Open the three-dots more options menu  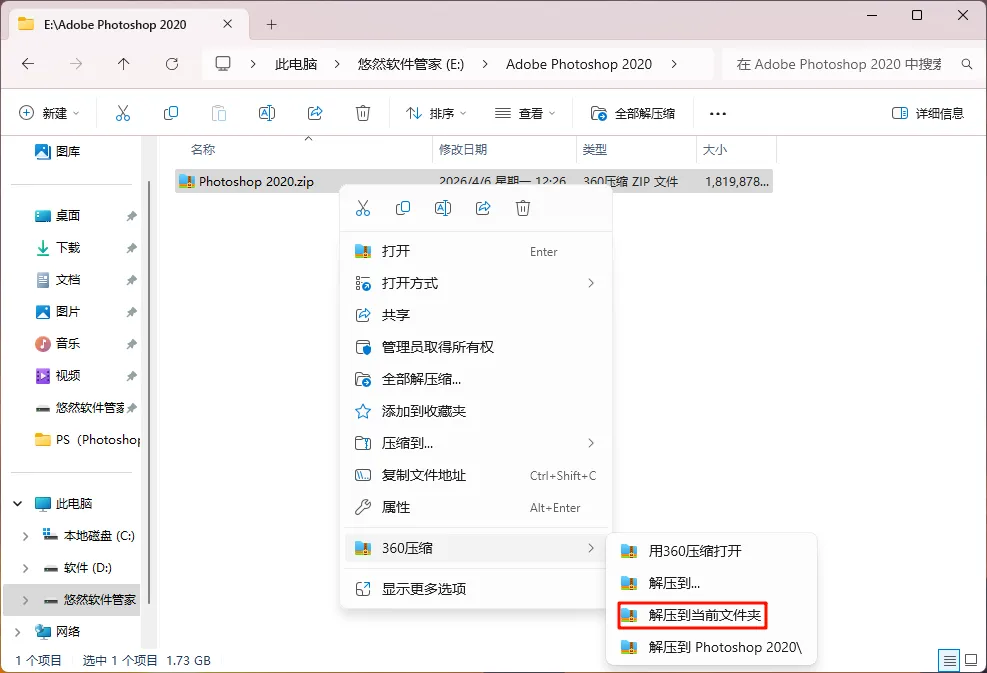(x=718, y=113)
